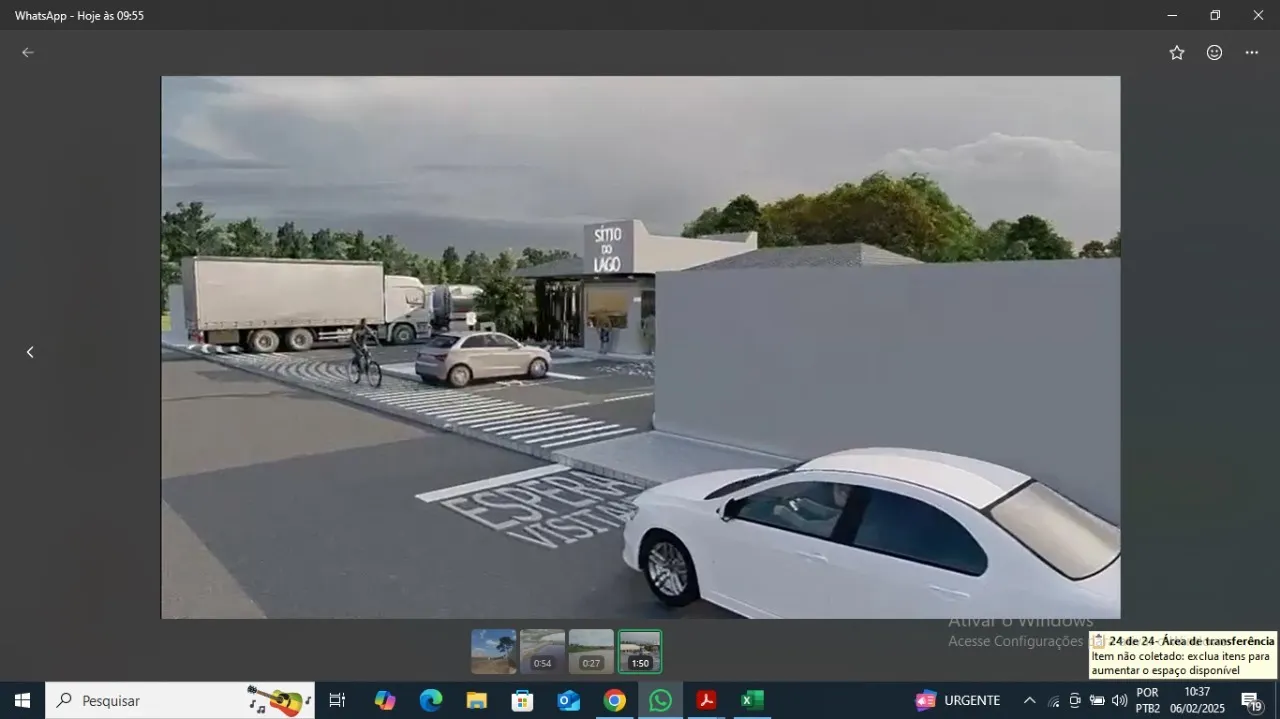1280x719 pixels.
Task: Open the three-dot more options menu
Action: click(1252, 53)
